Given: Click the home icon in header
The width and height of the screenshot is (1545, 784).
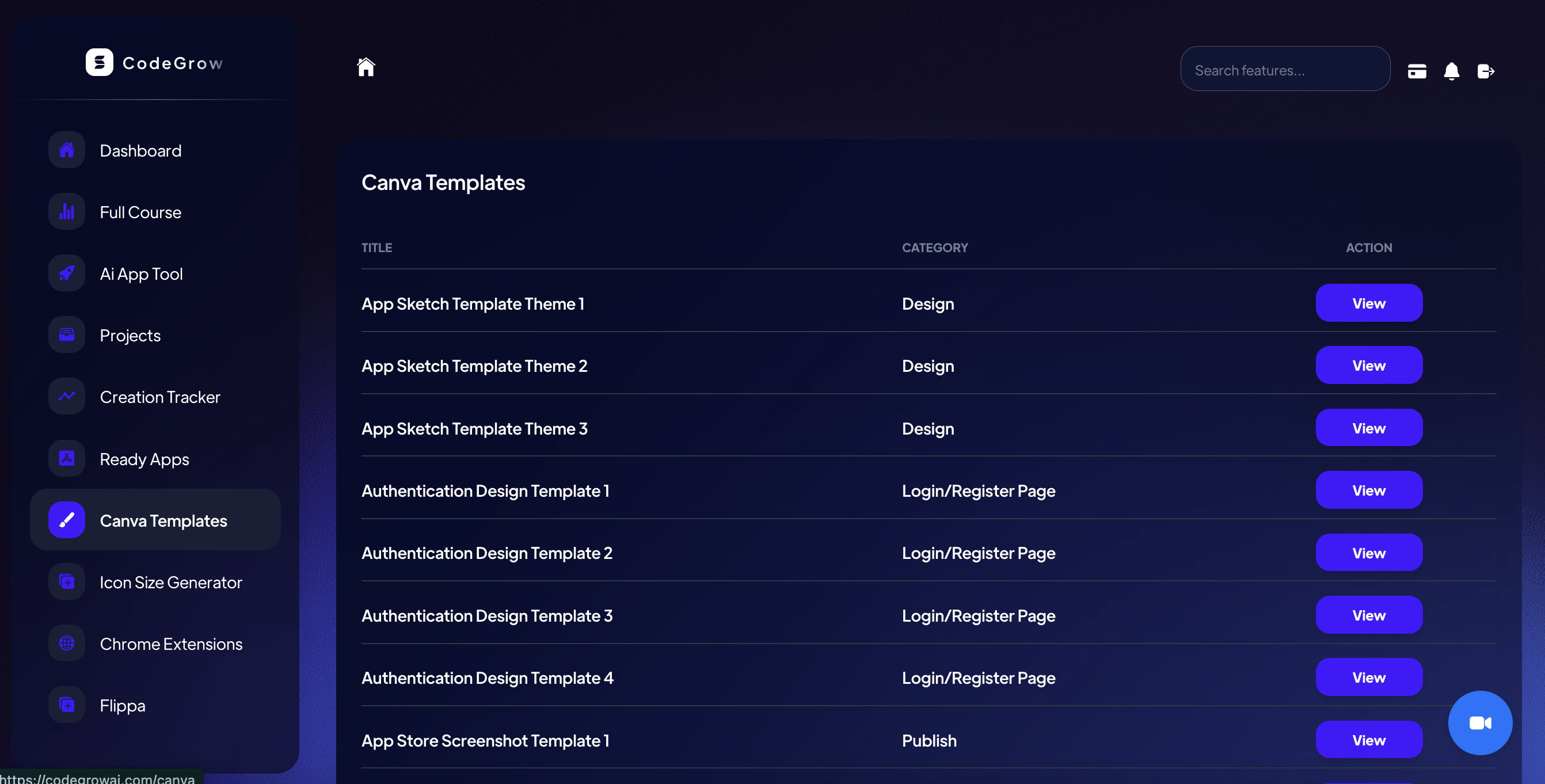Looking at the screenshot, I should 366,67.
